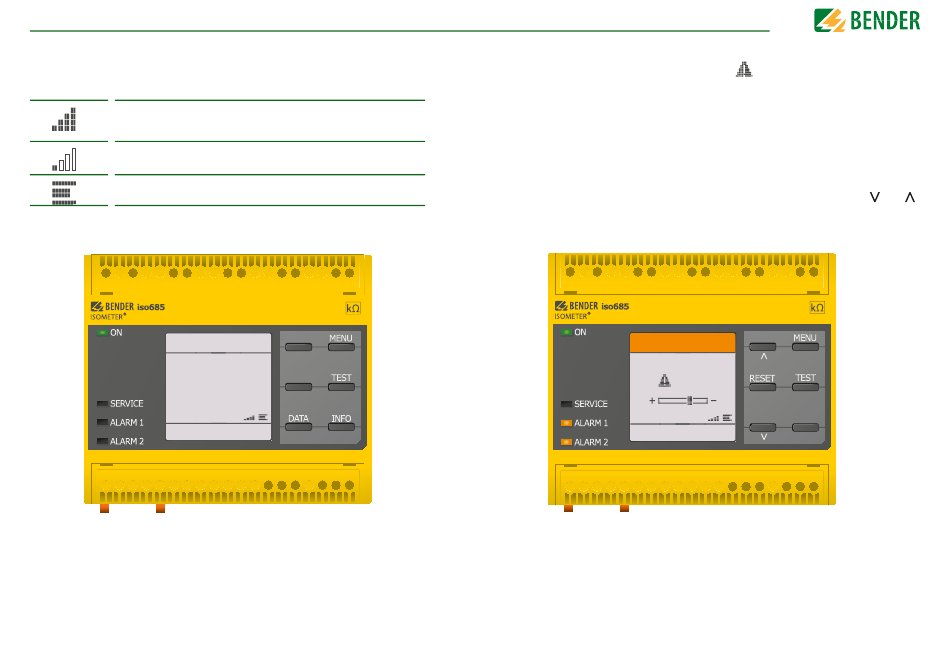Click the green ON LED on right device
The width and height of the screenshot is (950, 659).
566,332
